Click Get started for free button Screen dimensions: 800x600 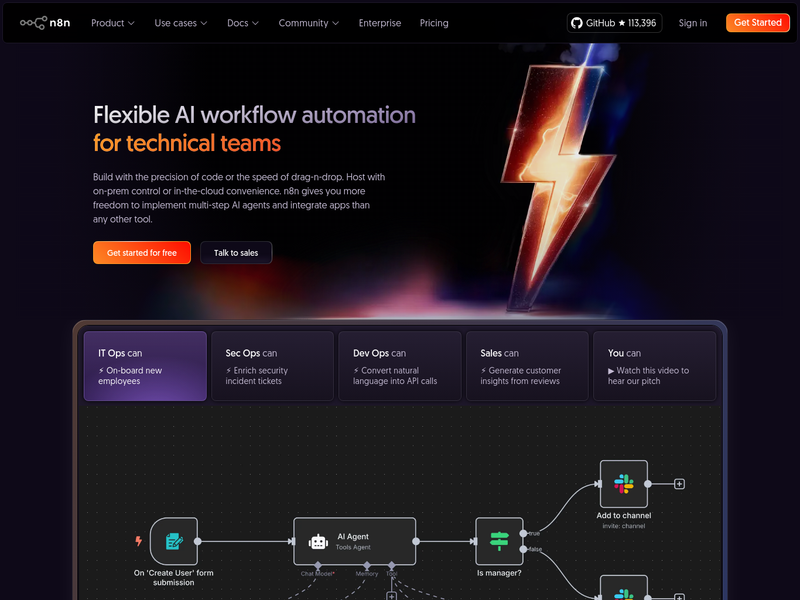tap(142, 253)
